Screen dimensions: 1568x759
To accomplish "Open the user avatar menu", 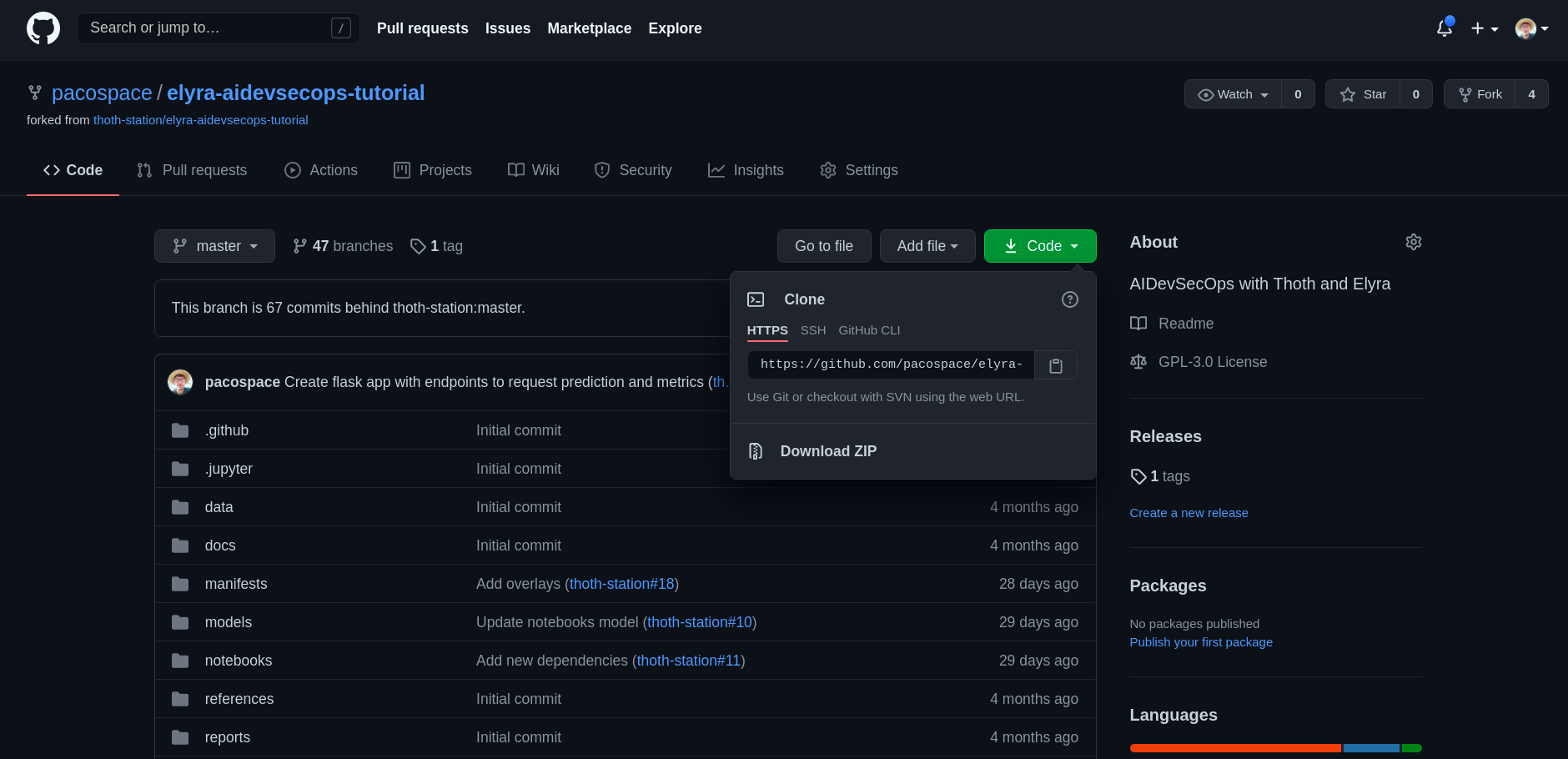I will click(x=1532, y=28).
